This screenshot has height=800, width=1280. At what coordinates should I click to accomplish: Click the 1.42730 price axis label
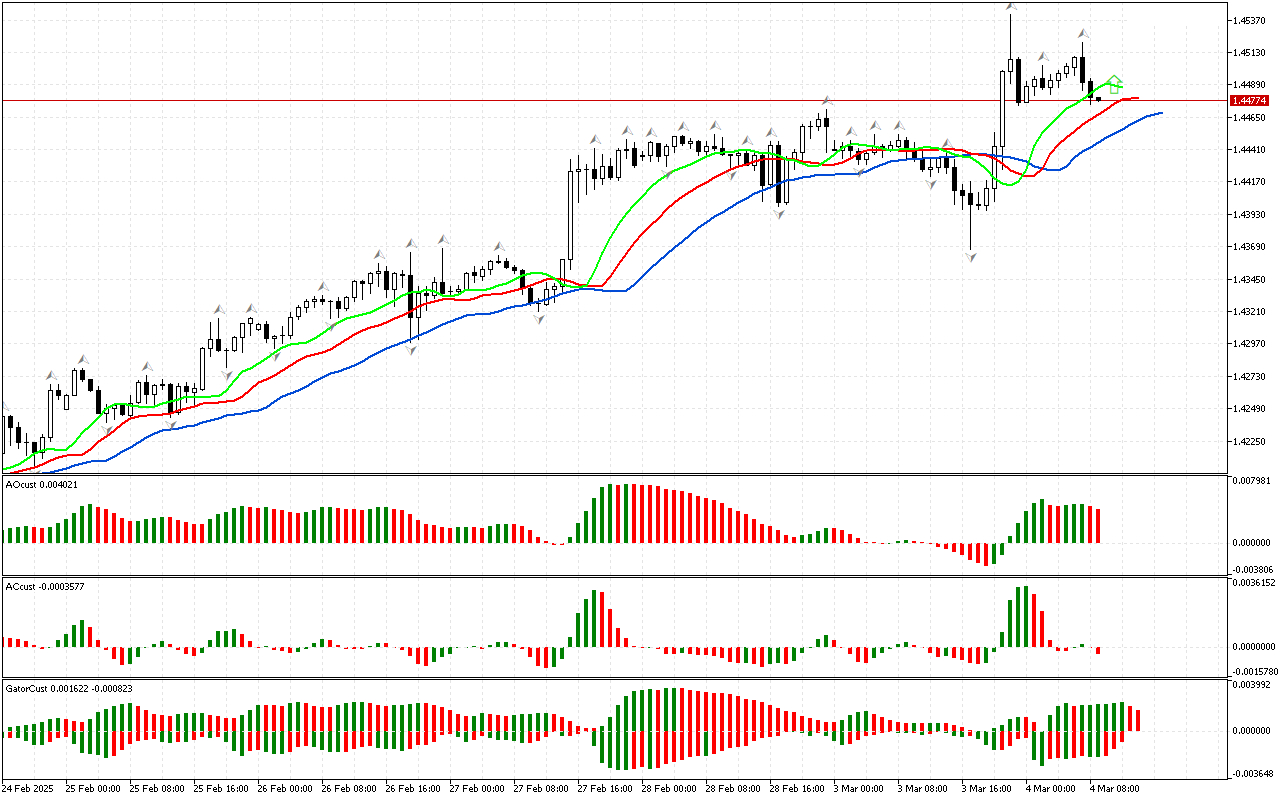tap(1250, 377)
